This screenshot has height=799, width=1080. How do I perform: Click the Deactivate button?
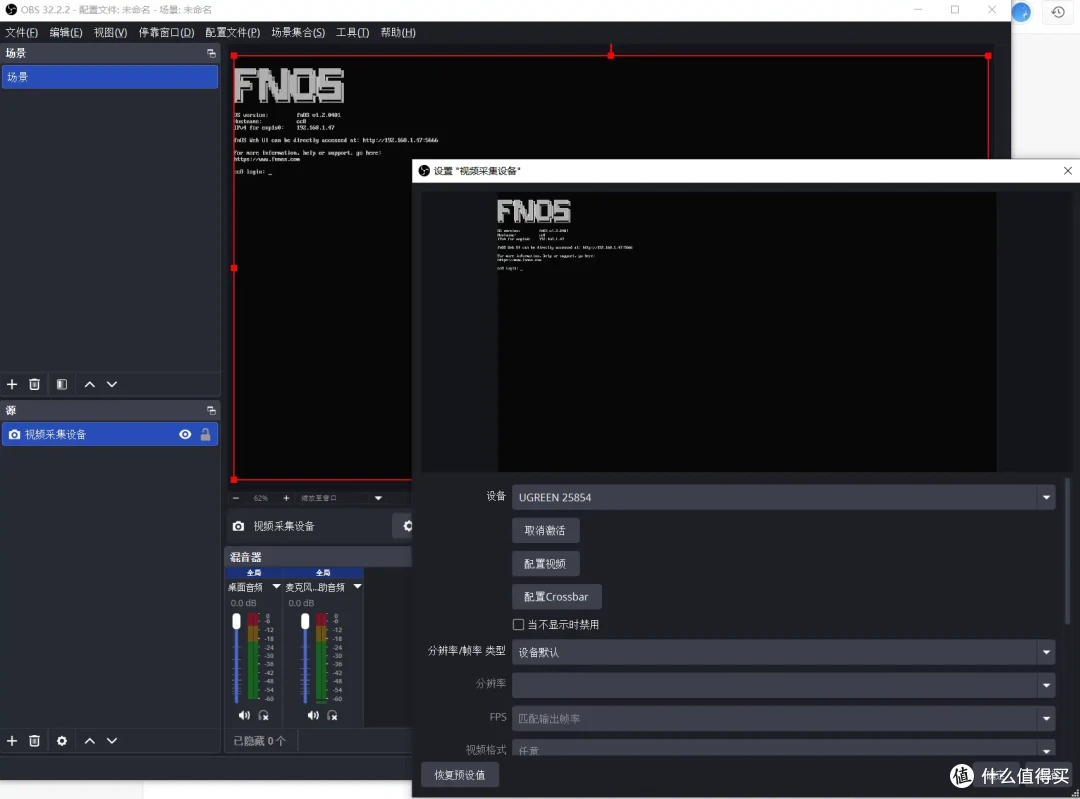(546, 530)
